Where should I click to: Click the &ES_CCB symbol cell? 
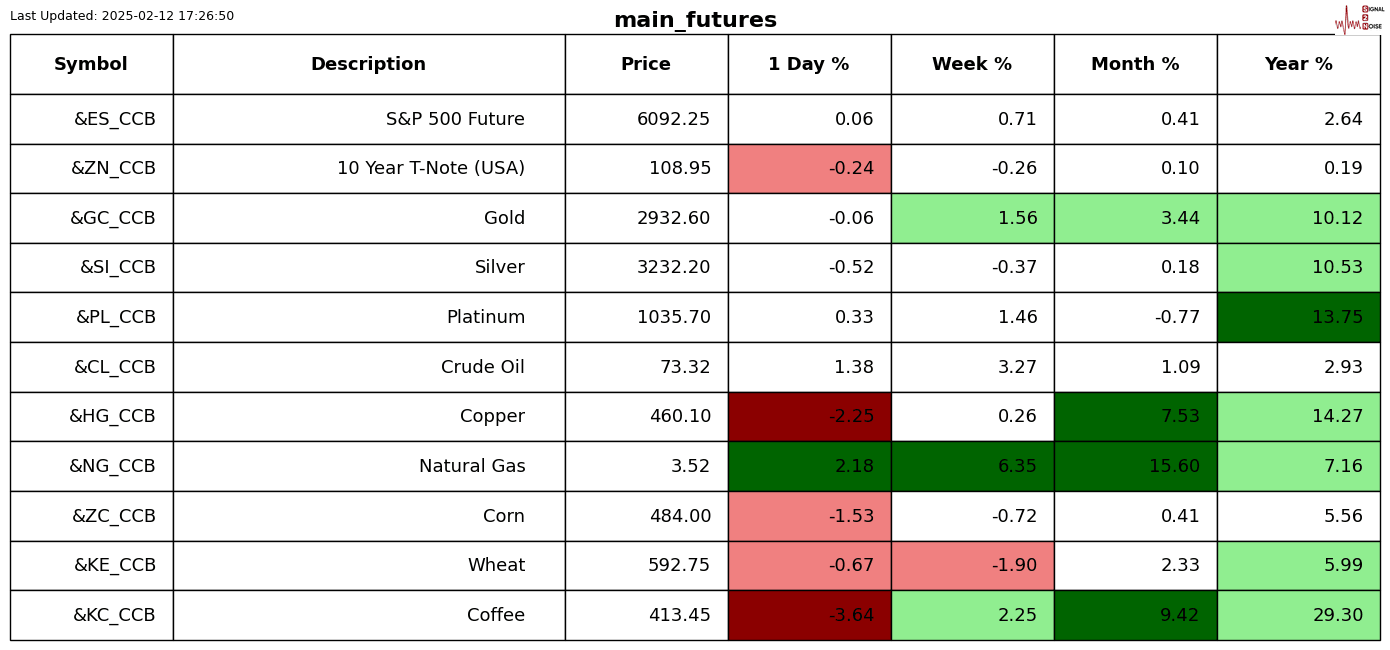click(x=114, y=119)
